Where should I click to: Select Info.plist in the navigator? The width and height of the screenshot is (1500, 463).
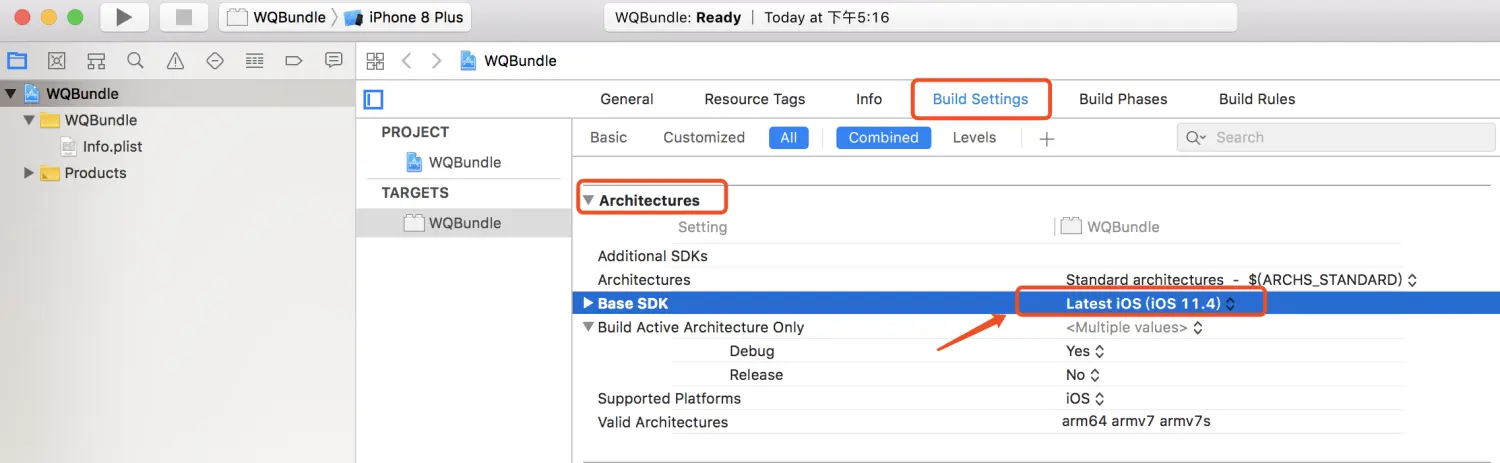point(112,146)
